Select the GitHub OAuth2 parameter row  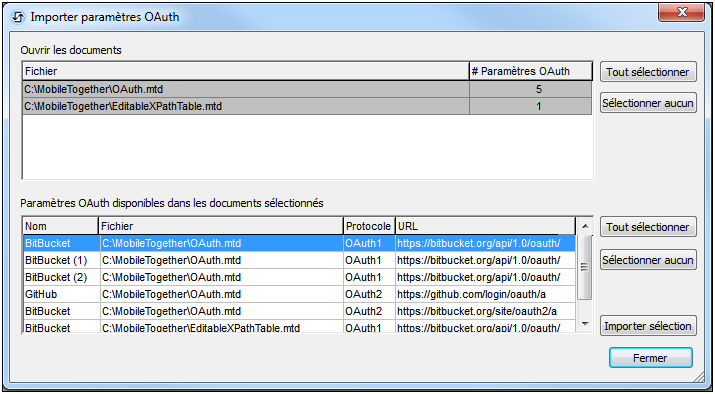[299, 295]
